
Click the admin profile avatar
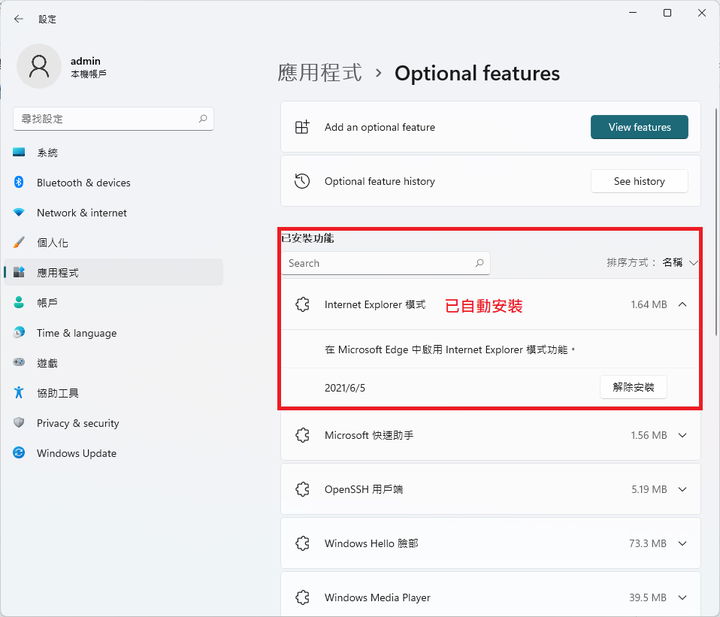39,66
